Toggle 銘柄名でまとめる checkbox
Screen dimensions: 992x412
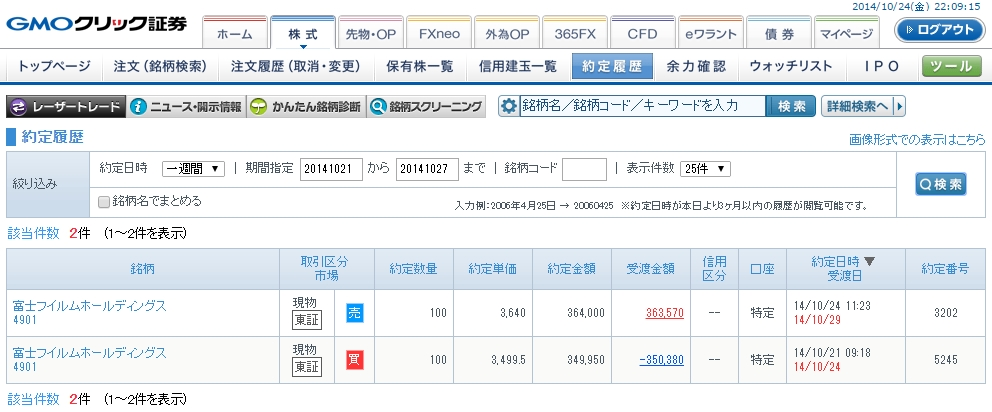(x=105, y=201)
